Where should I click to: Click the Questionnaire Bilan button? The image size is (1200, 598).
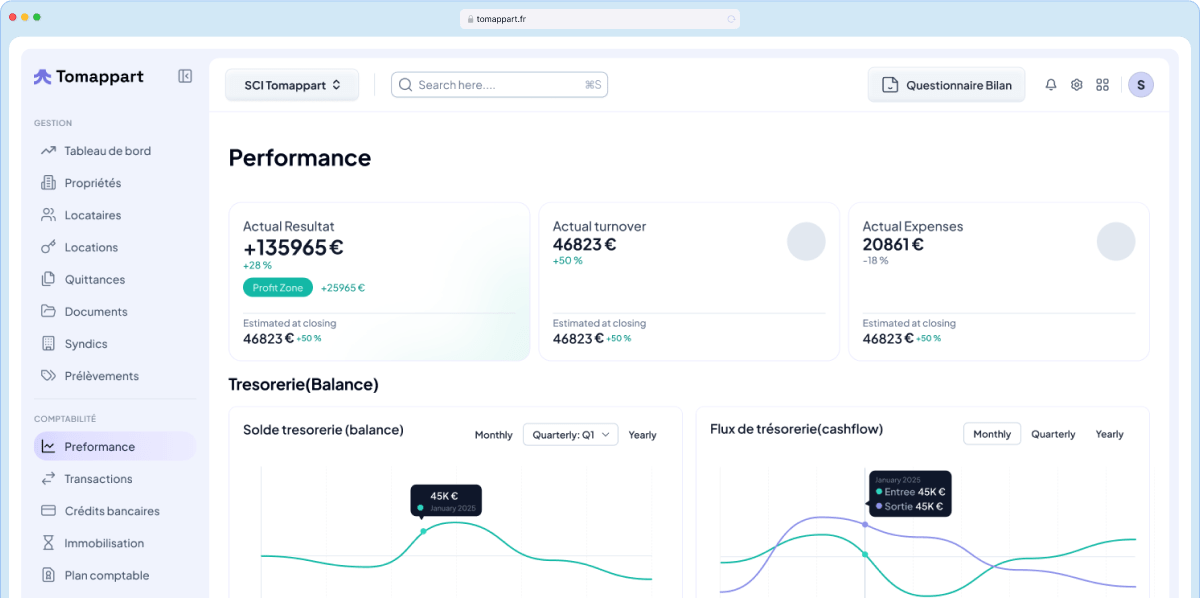946,85
